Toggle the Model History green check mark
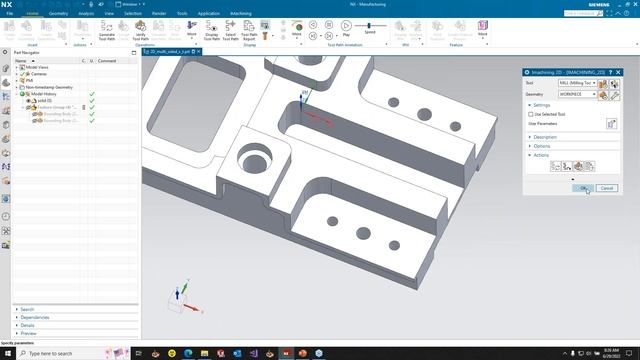Screen dimensions: 640x360 point(92,94)
